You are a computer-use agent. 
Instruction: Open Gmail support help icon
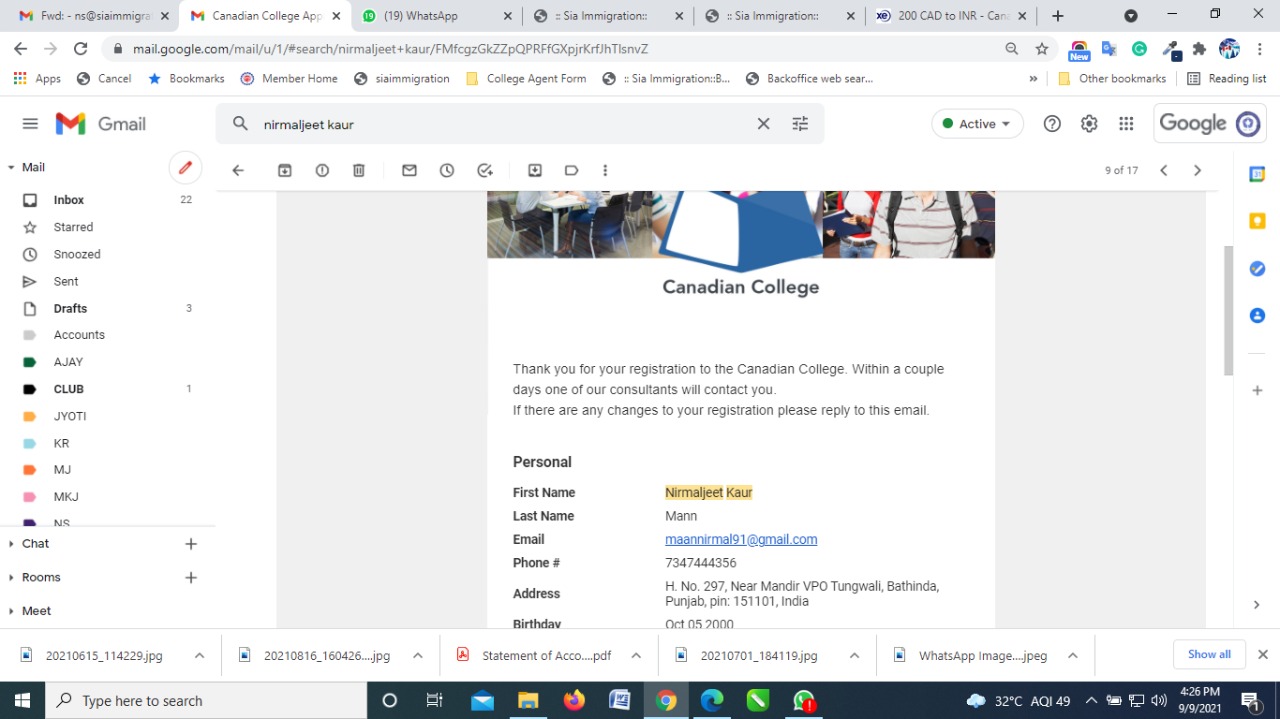(1052, 124)
